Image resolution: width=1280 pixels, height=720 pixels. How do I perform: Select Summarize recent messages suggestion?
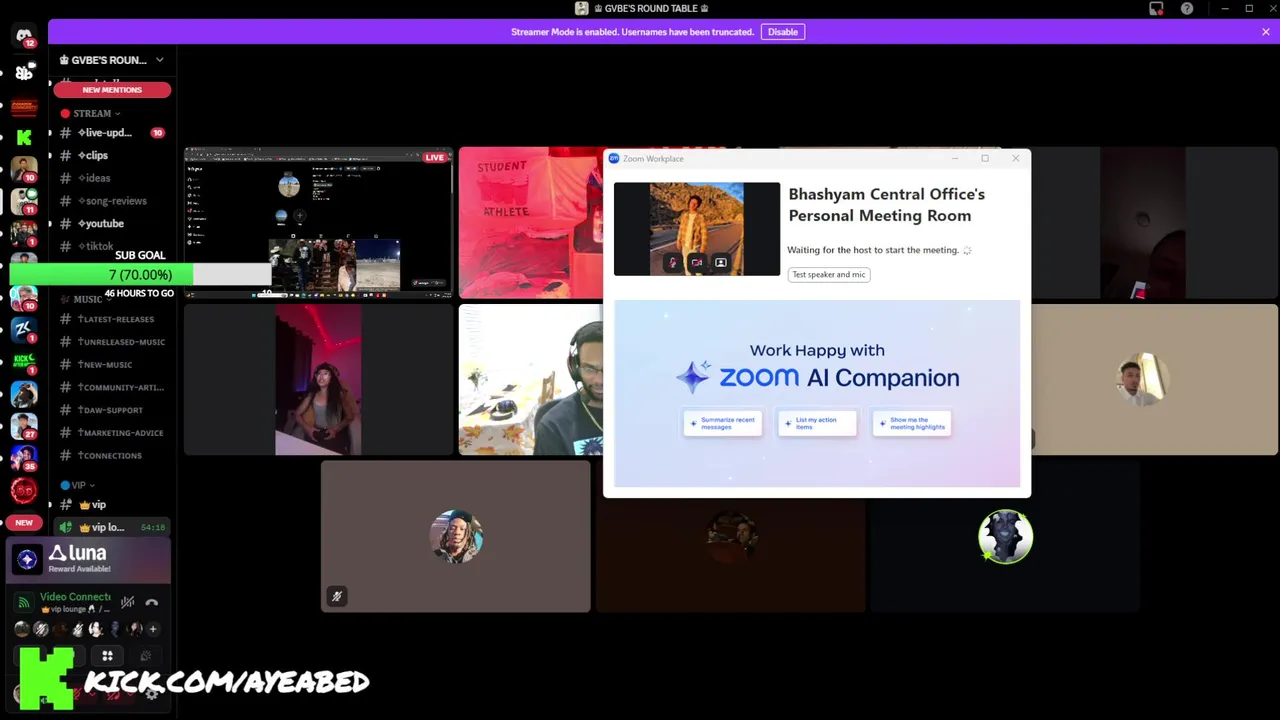[x=723, y=424]
